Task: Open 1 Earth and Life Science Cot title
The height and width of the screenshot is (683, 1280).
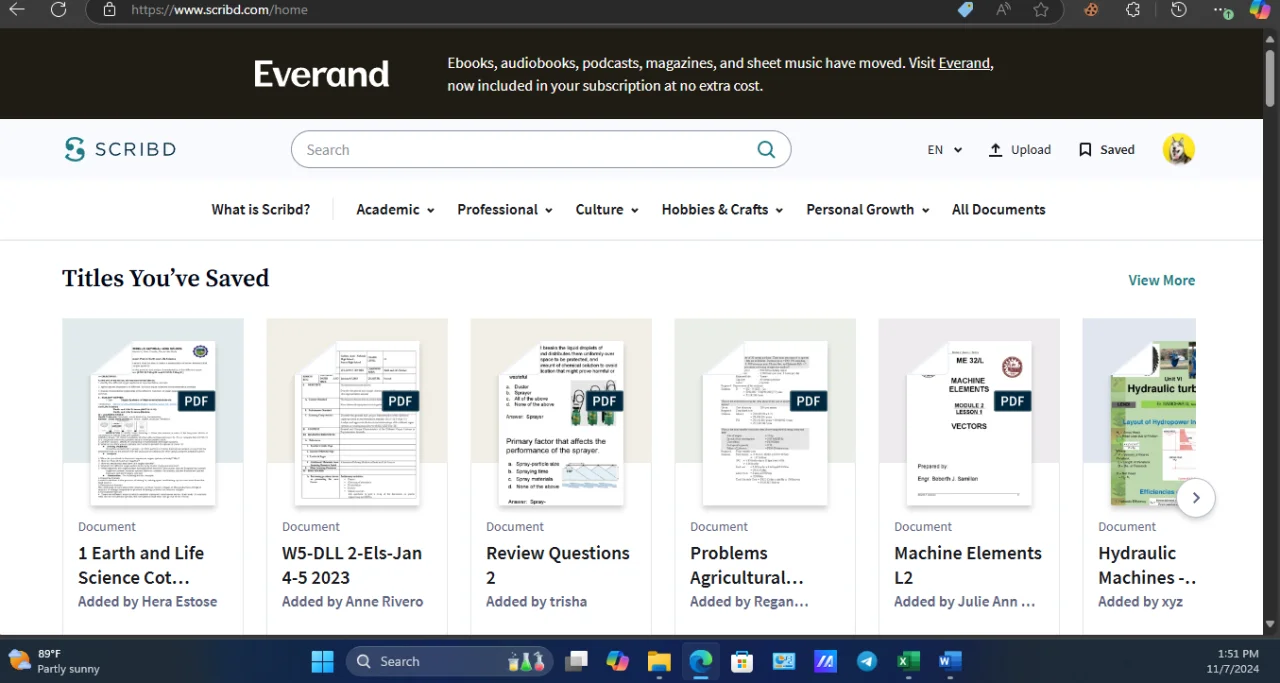Action: [x=141, y=565]
